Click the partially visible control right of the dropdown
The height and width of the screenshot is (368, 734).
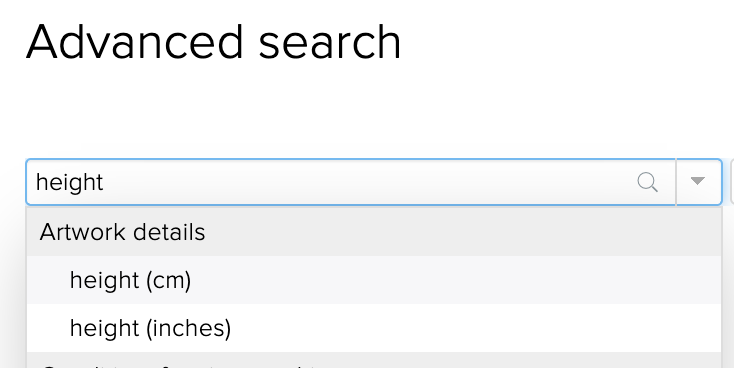coord(731,182)
